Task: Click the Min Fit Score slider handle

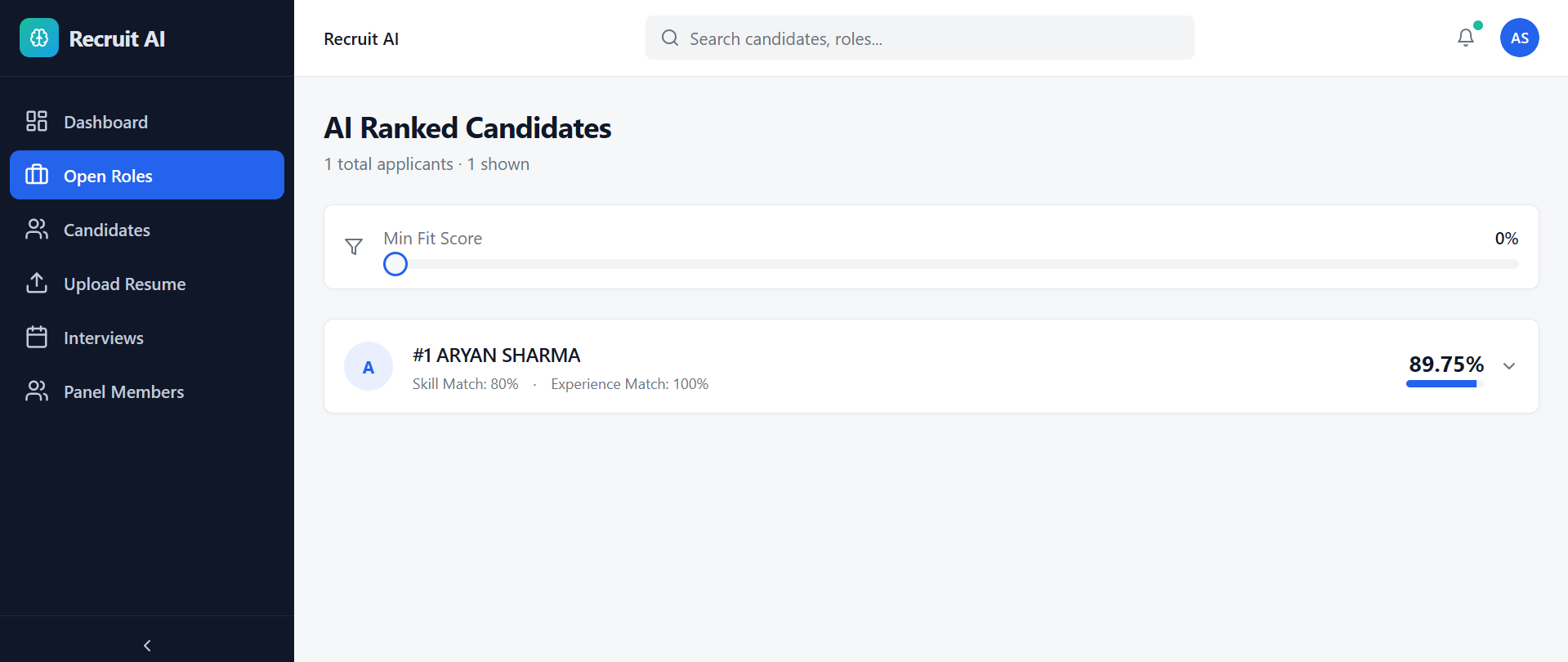Action: tap(395, 264)
